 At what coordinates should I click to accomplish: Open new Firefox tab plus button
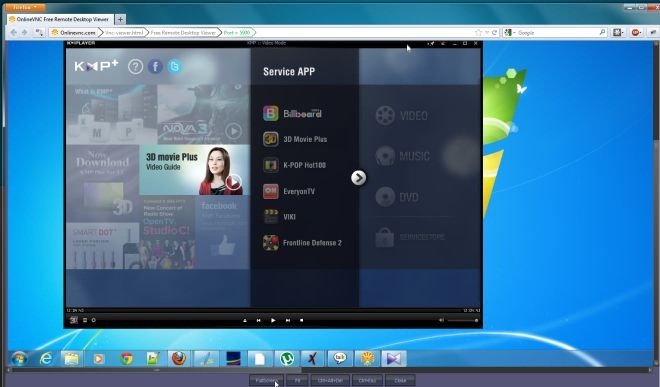pos(120,19)
